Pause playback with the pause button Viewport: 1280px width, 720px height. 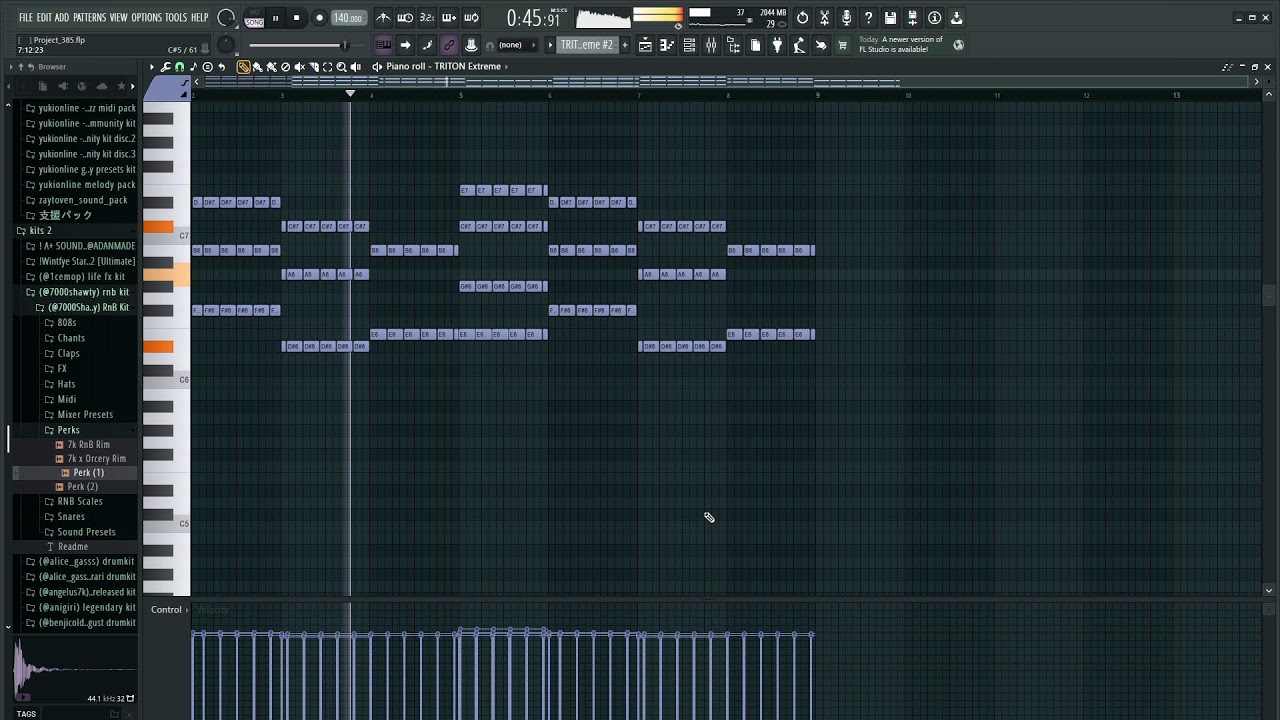(276, 18)
